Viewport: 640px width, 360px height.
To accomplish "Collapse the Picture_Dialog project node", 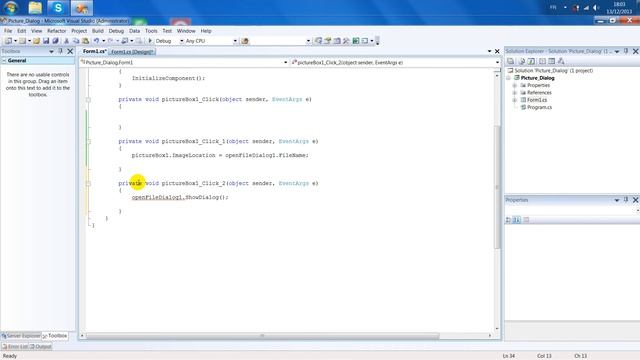I will pos(509,78).
